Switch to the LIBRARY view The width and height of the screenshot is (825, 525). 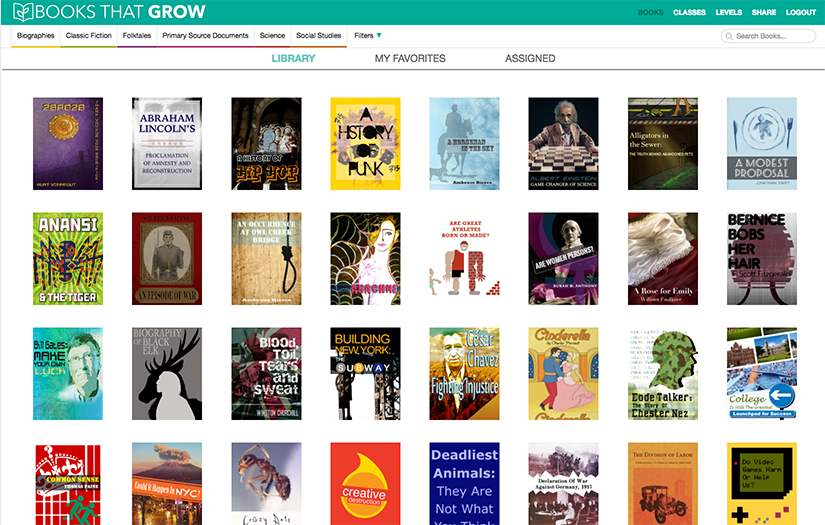point(293,58)
